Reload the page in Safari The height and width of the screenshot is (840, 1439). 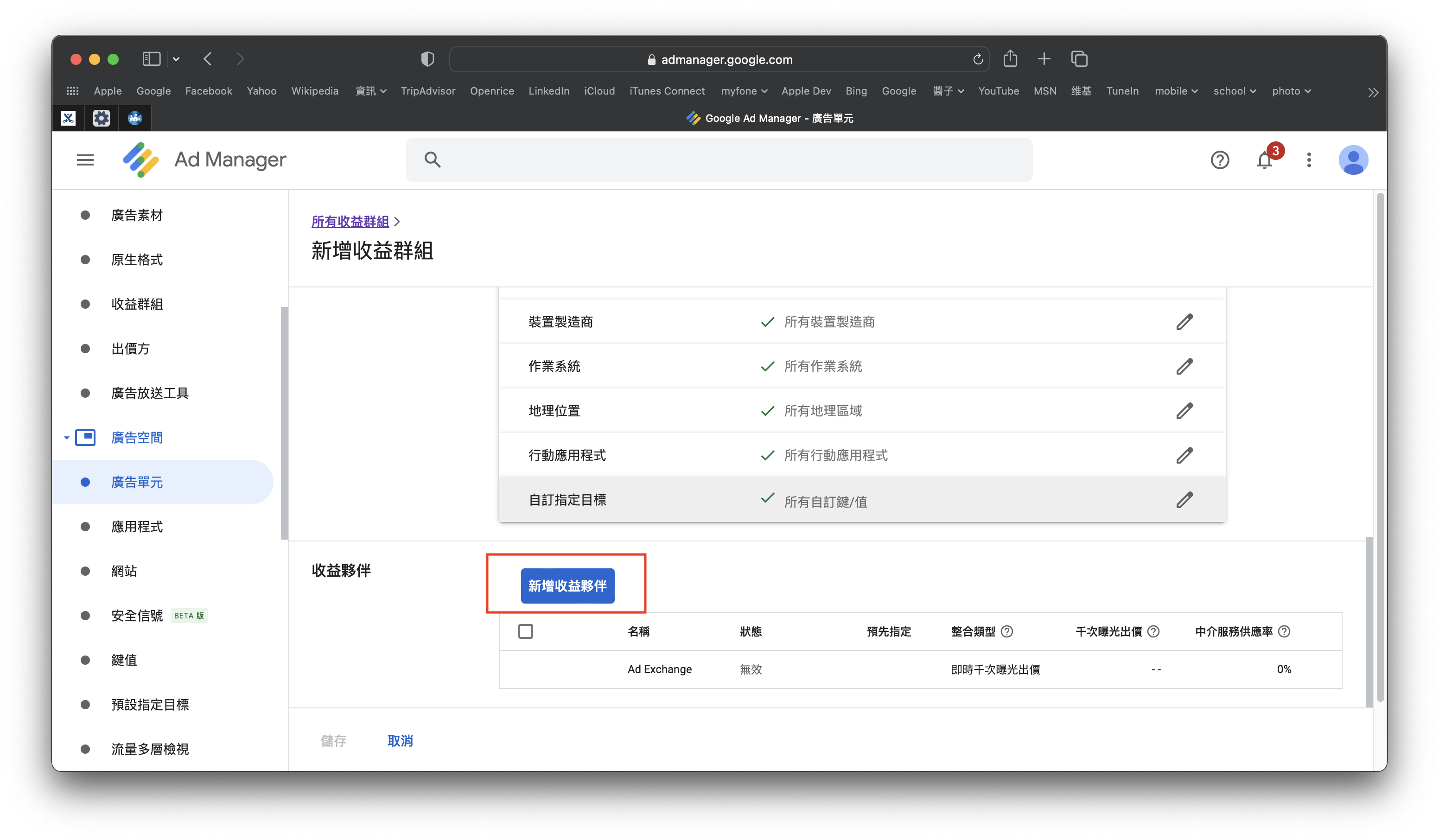[978, 59]
